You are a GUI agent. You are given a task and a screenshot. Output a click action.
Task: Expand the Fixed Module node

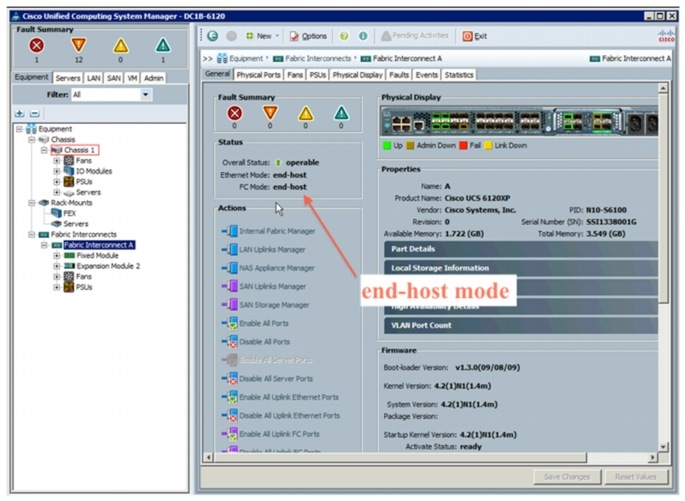pos(57,256)
